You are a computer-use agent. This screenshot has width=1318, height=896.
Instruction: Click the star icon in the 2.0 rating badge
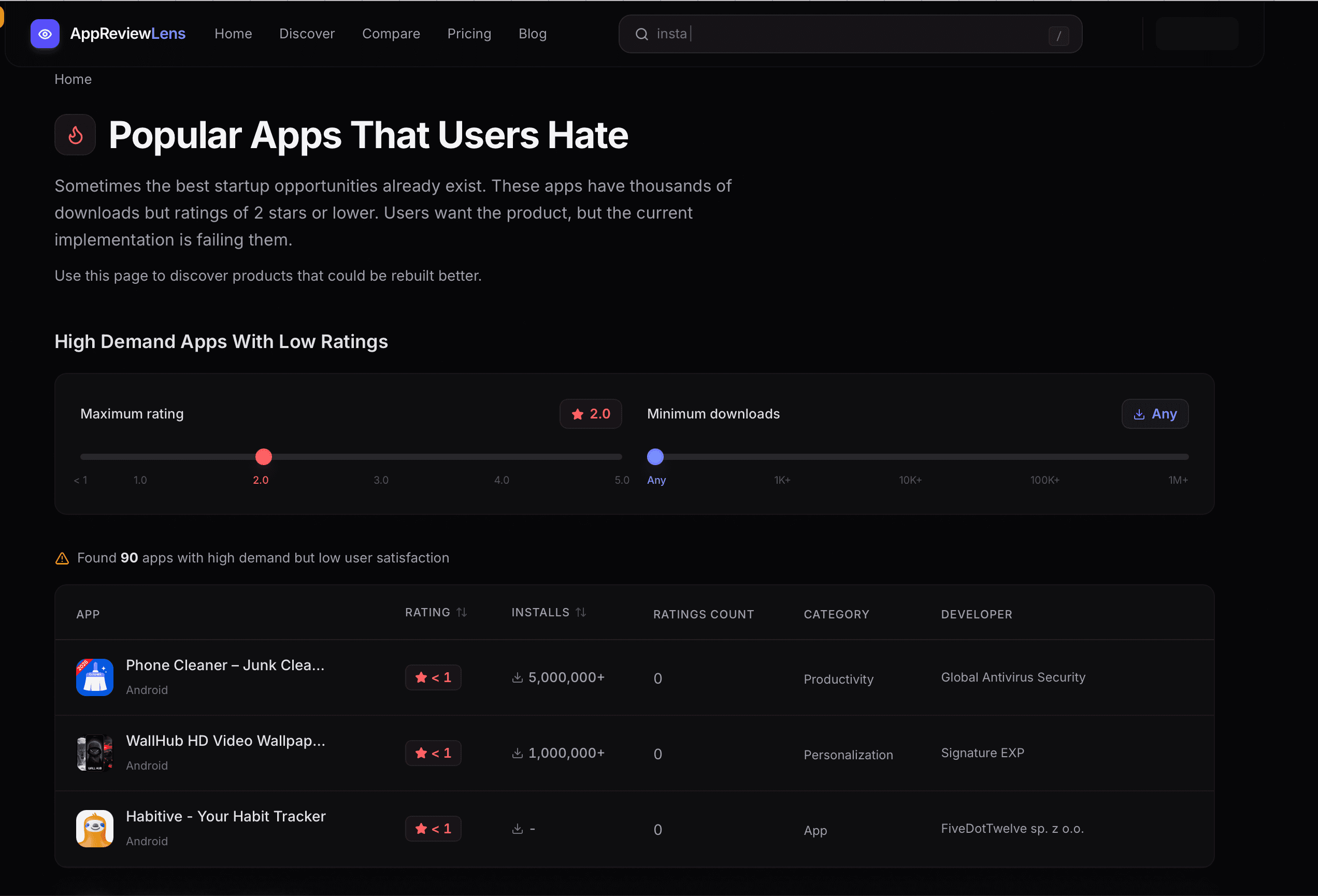[x=577, y=413]
